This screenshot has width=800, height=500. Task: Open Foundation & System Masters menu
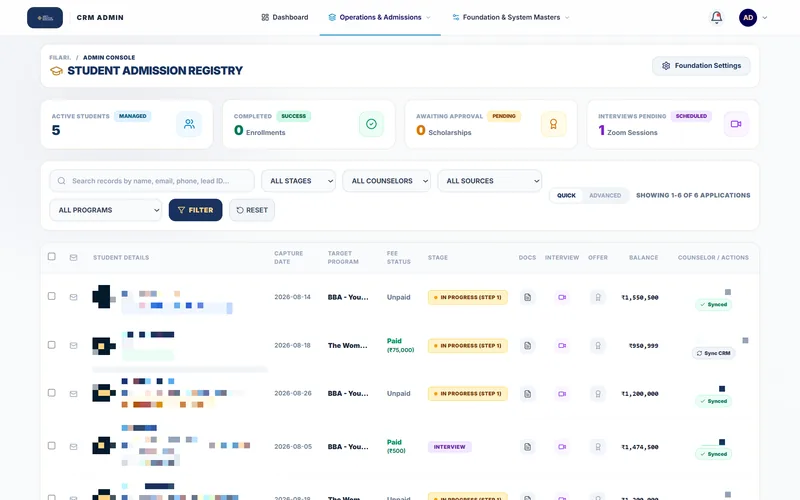pos(511,17)
